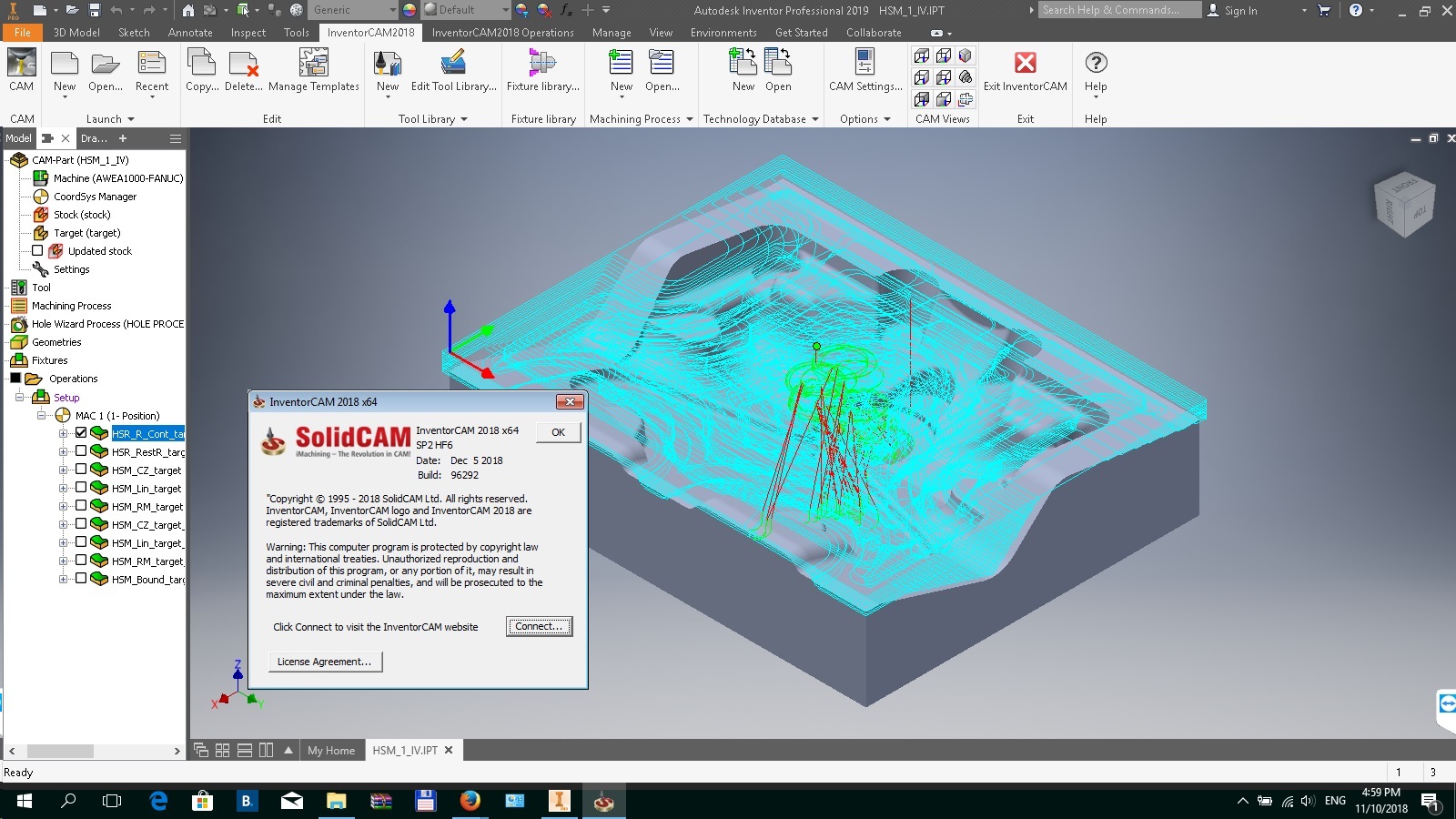This screenshot has width=1456, height=819.
Task: Collapse MAC 1 (1- Position) node
Action: [x=41, y=415]
